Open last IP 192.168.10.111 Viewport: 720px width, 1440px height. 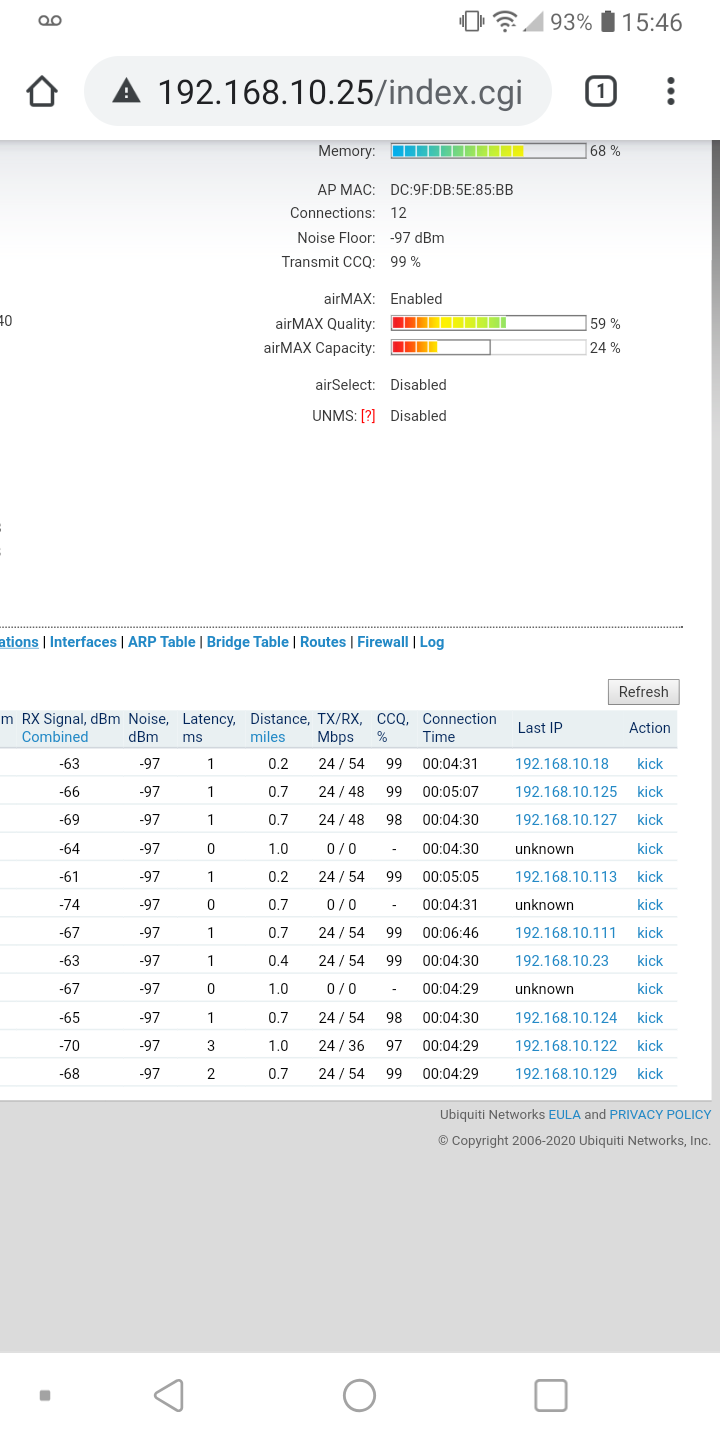566,933
